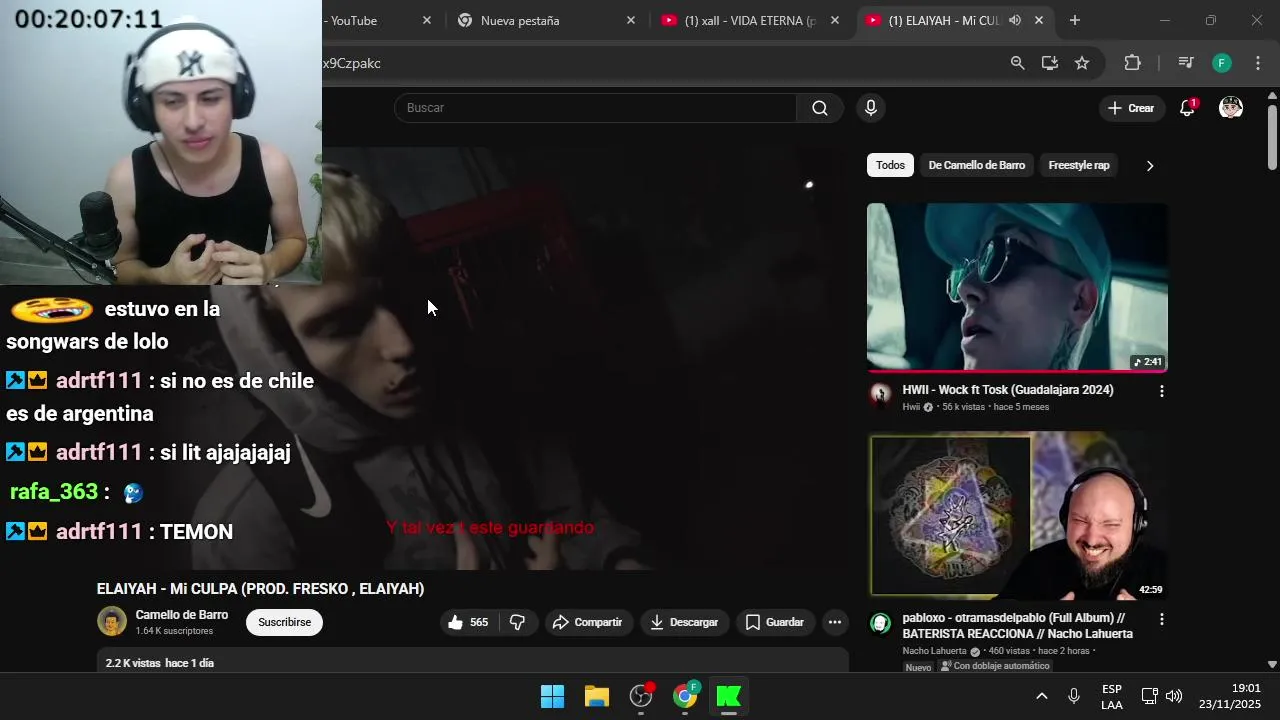
Task: Open the YouTube account avatar menu
Action: click(x=1231, y=108)
